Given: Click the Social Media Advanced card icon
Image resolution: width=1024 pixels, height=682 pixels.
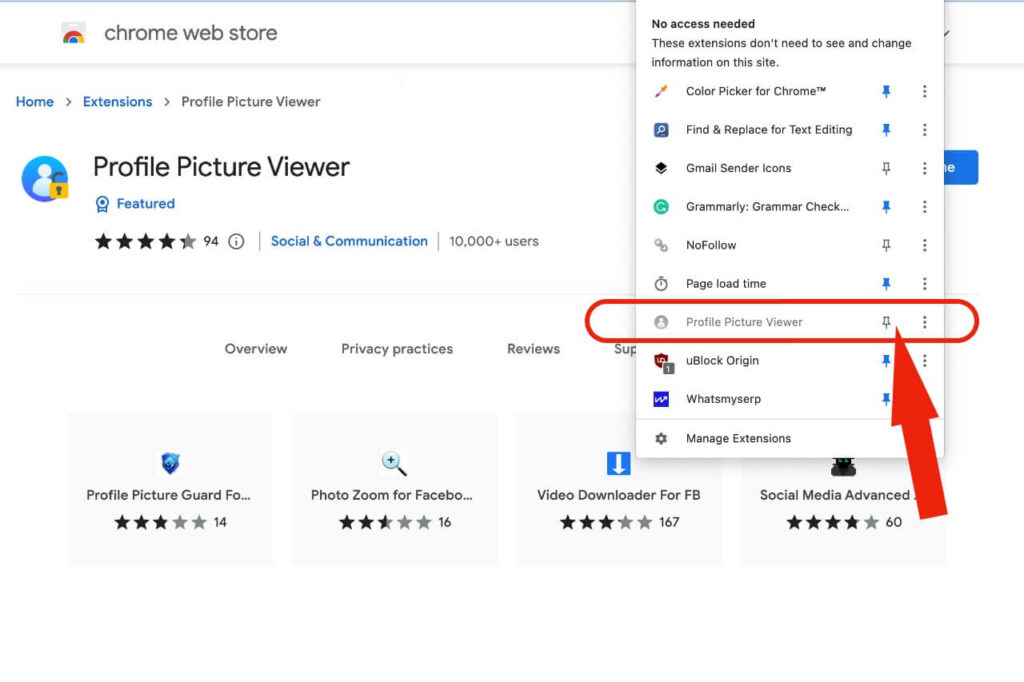Looking at the screenshot, I should [843, 466].
